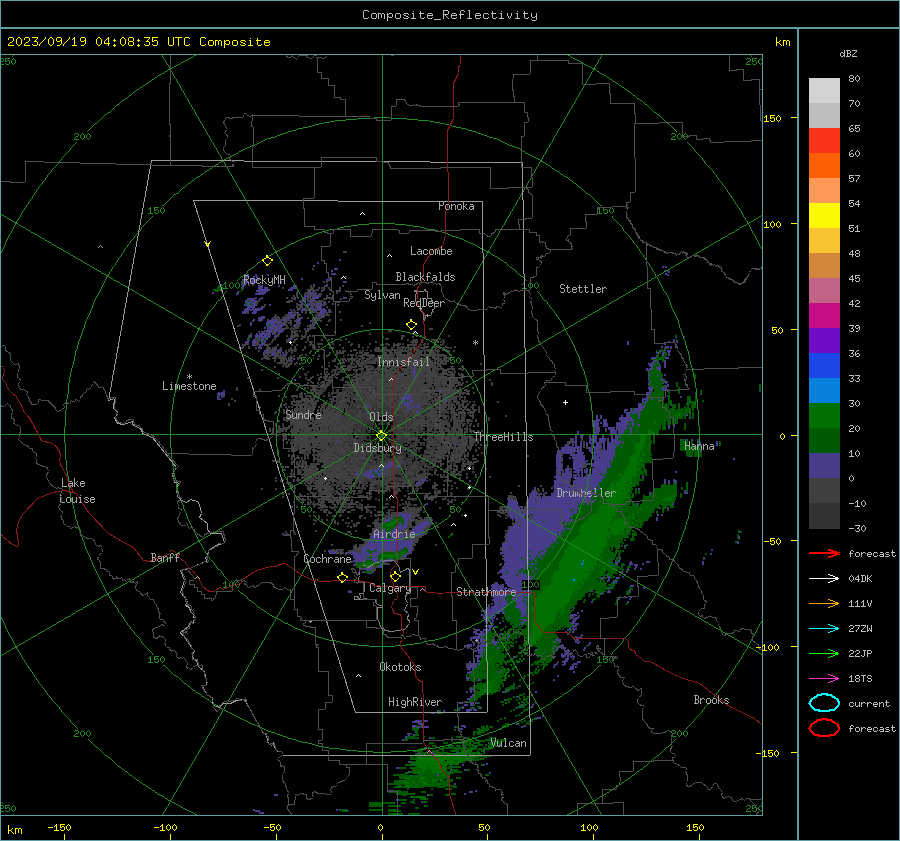Image resolution: width=900 pixels, height=841 pixels.
Task: Click the yellow diamond marker below RedDeer
Action: coord(411,325)
